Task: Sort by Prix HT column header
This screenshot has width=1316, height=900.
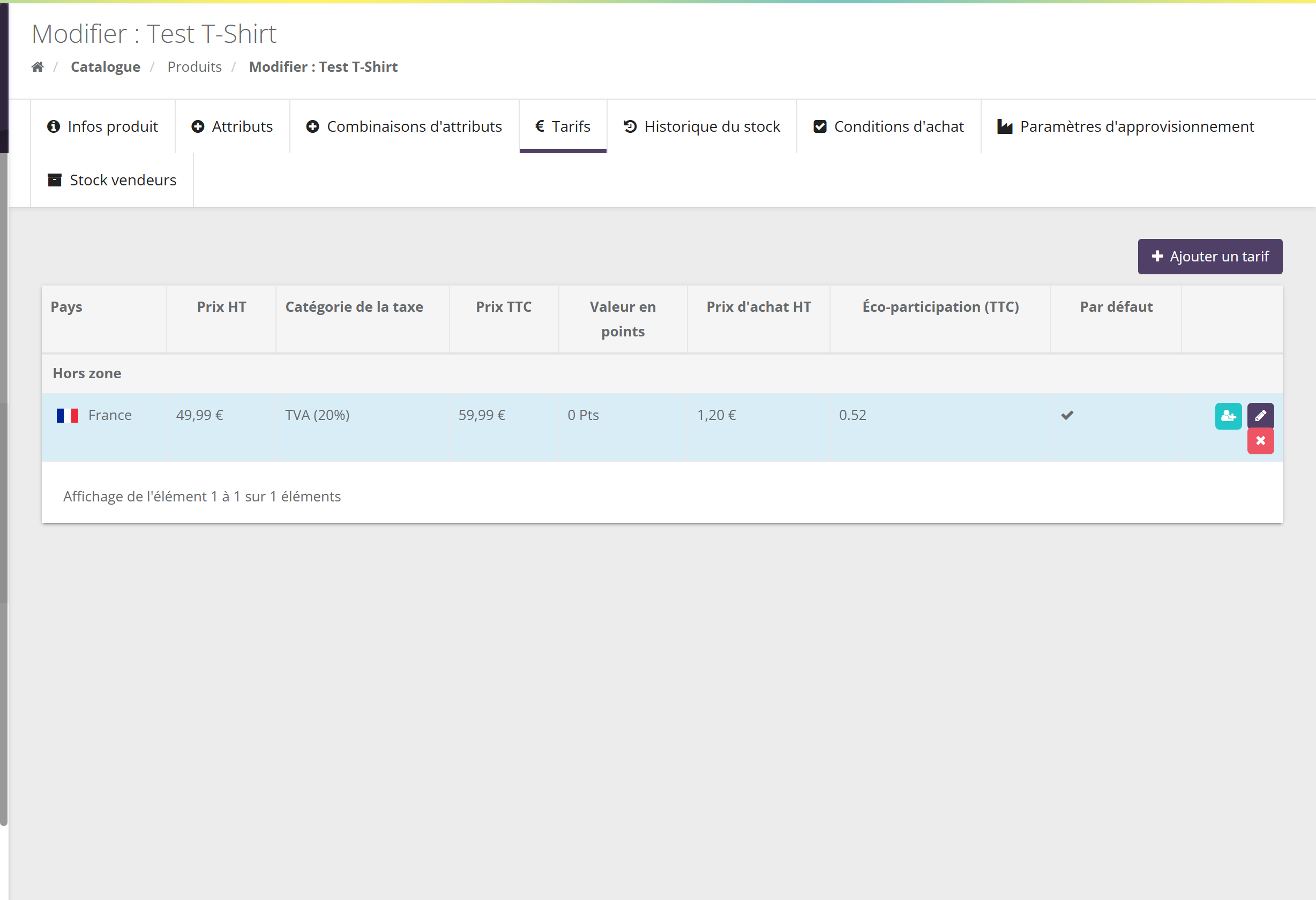Action: (x=221, y=319)
